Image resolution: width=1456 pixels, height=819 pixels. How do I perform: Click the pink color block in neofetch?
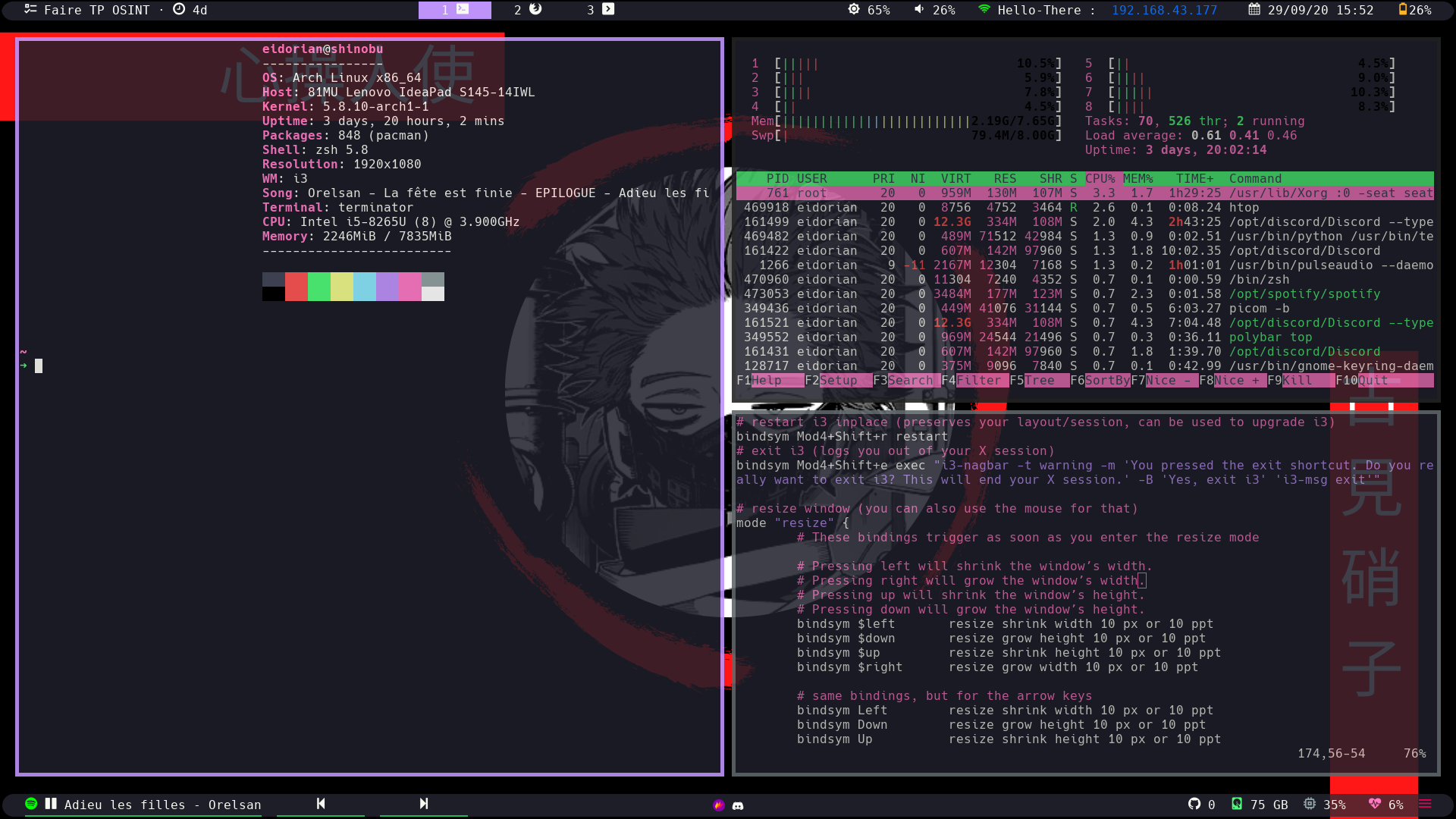(410, 287)
